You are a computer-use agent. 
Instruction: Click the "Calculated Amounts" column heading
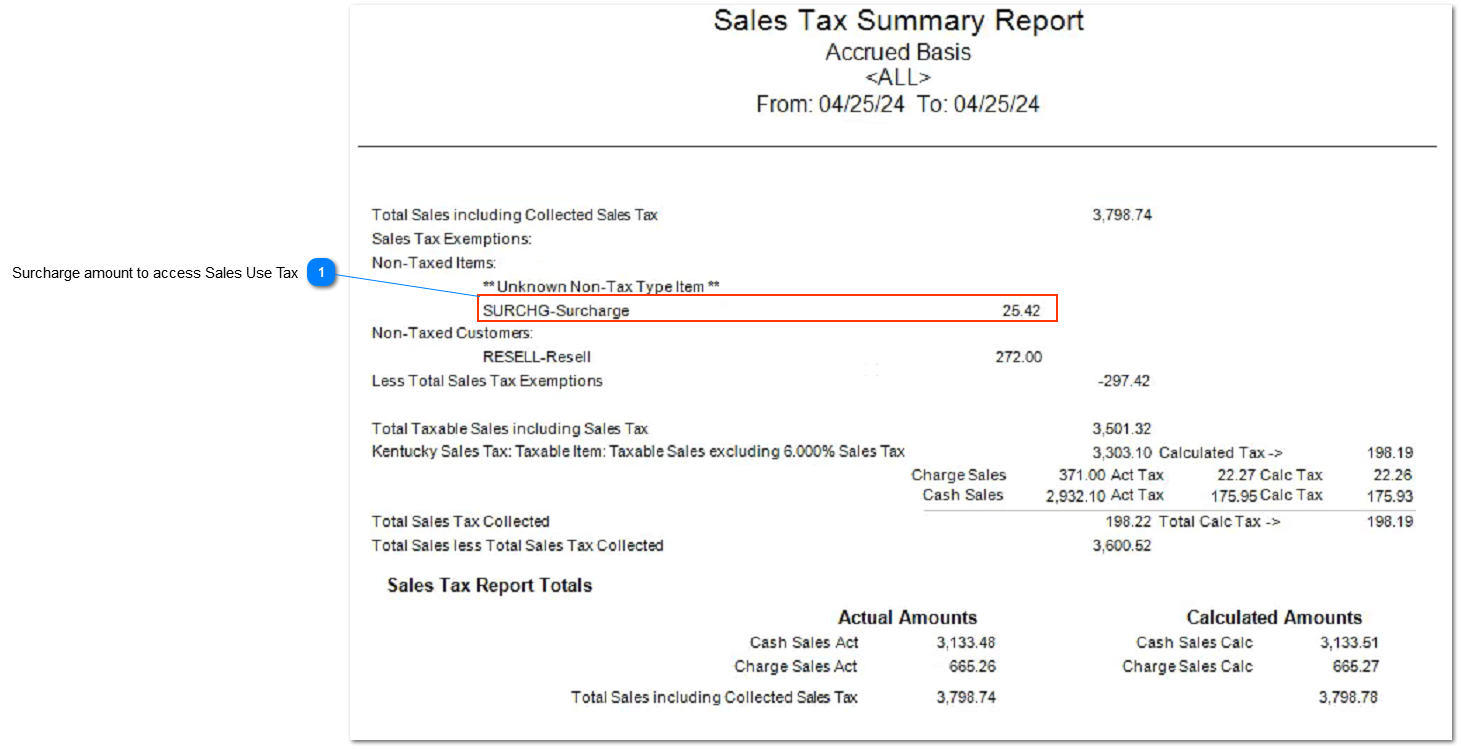point(1274,617)
